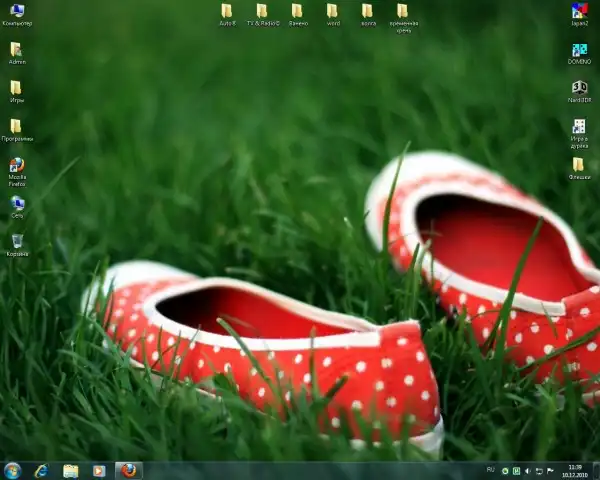
Task: Open the DOMINO shortcut
Action: point(579,49)
